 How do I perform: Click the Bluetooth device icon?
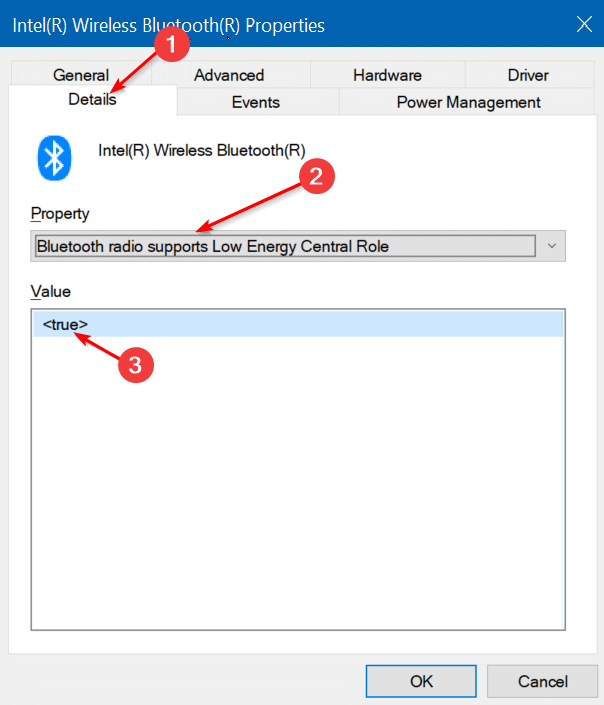pyautogui.click(x=54, y=158)
